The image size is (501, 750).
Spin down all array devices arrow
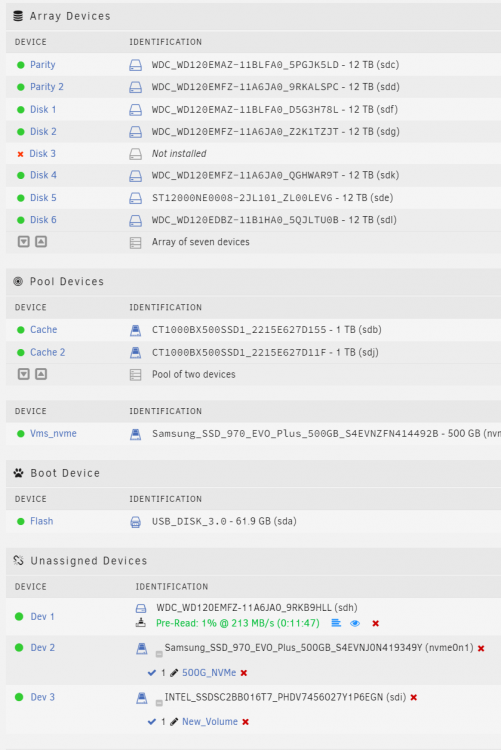[23, 242]
